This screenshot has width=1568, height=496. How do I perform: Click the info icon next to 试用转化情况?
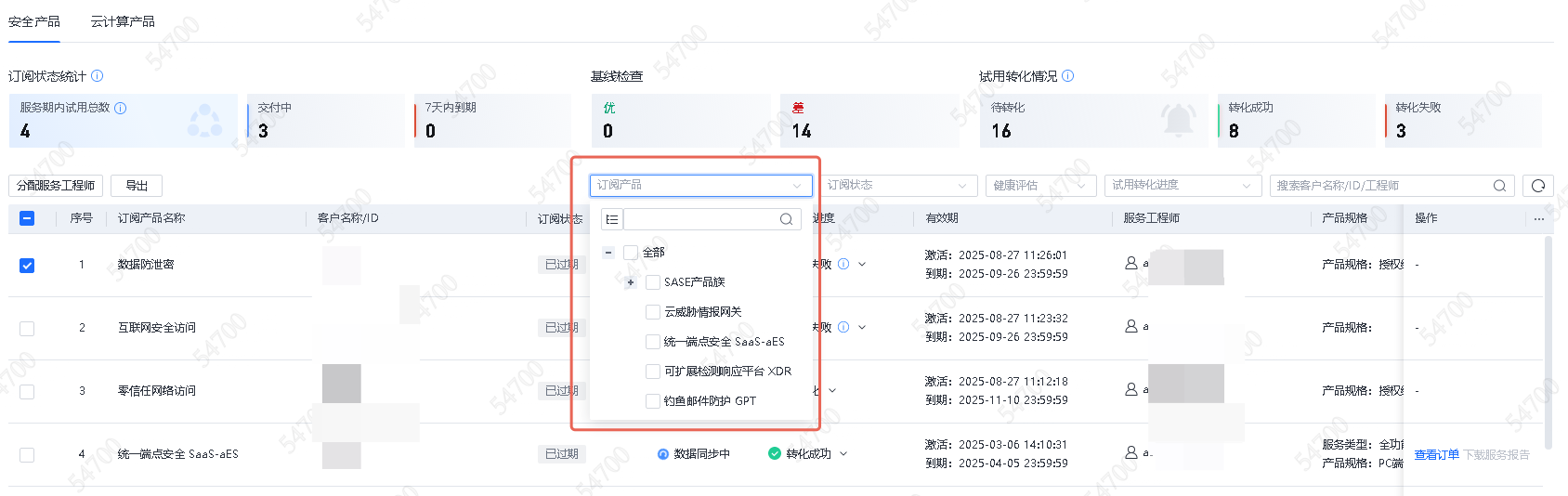[x=1067, y=76]
